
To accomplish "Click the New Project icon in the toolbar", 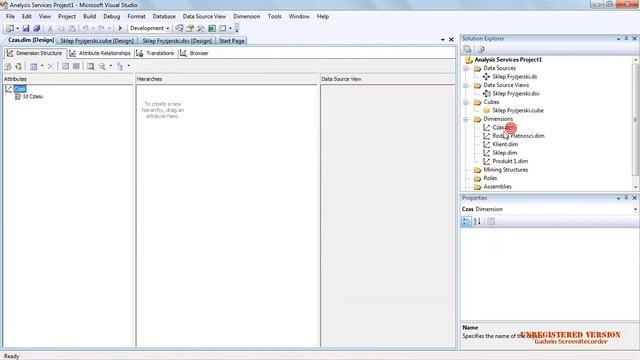I will [x=10, y=28].
